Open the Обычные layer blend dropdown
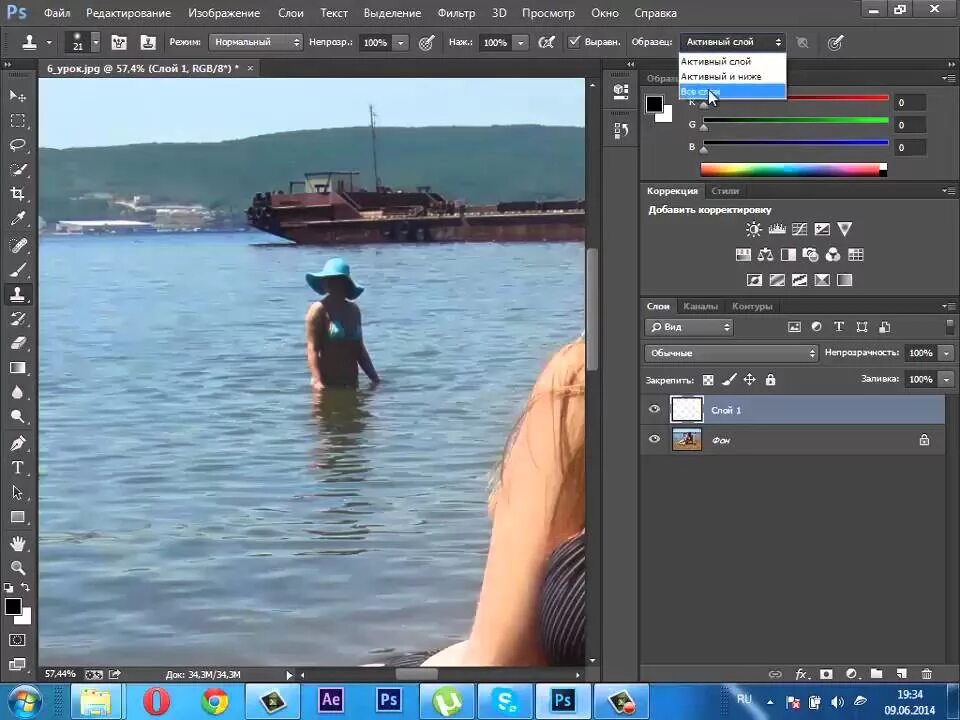 731,353
